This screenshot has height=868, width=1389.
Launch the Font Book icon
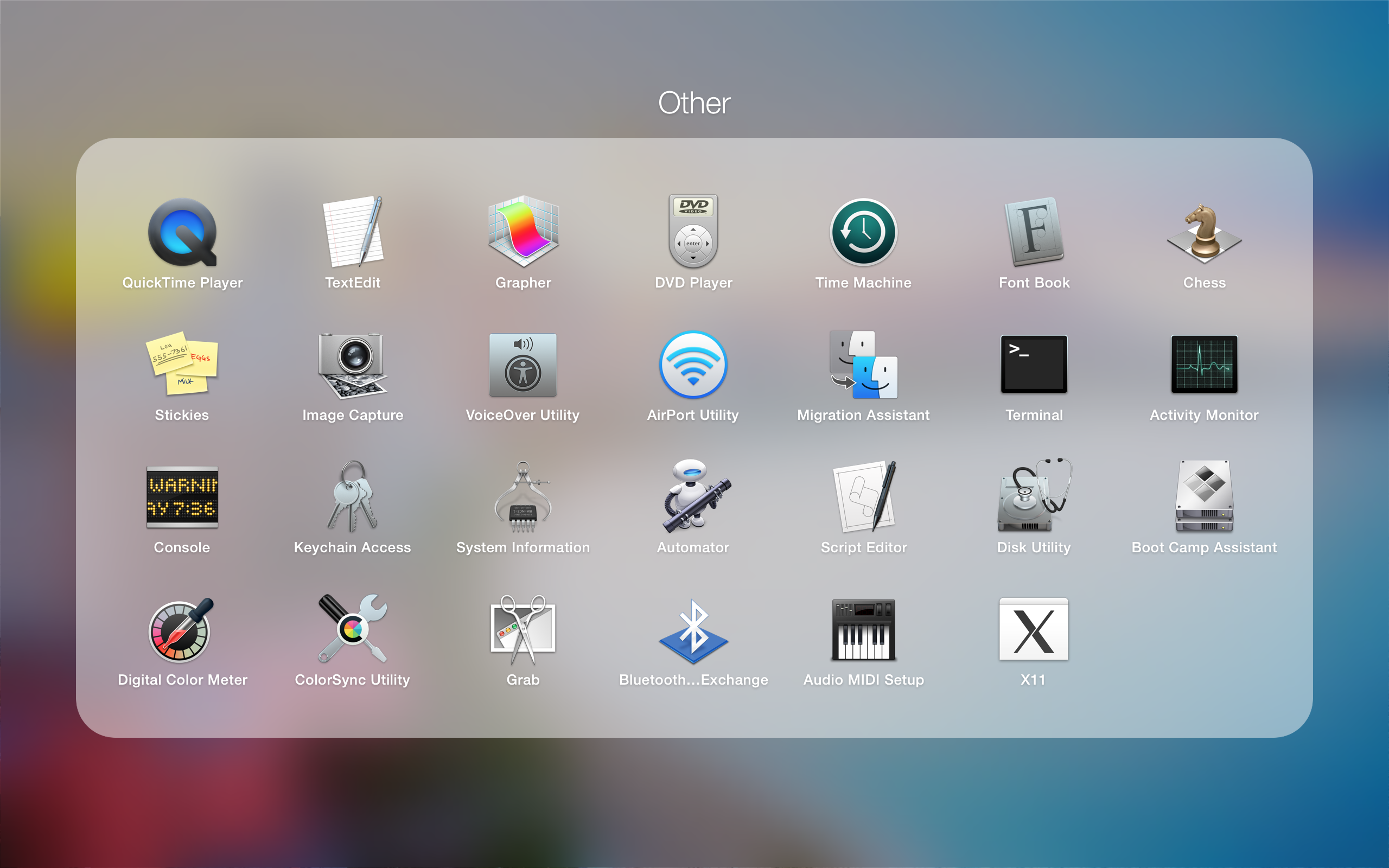point(1034,232)
